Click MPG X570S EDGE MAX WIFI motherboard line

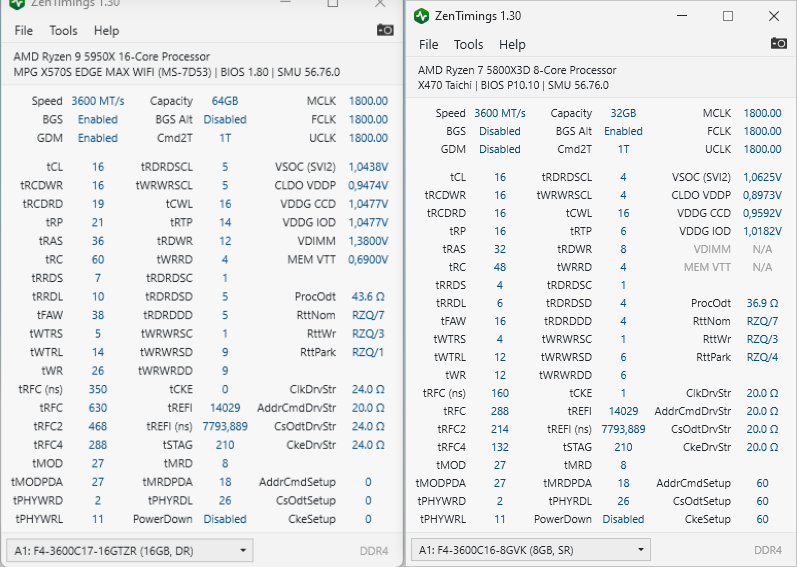[176, 72]
